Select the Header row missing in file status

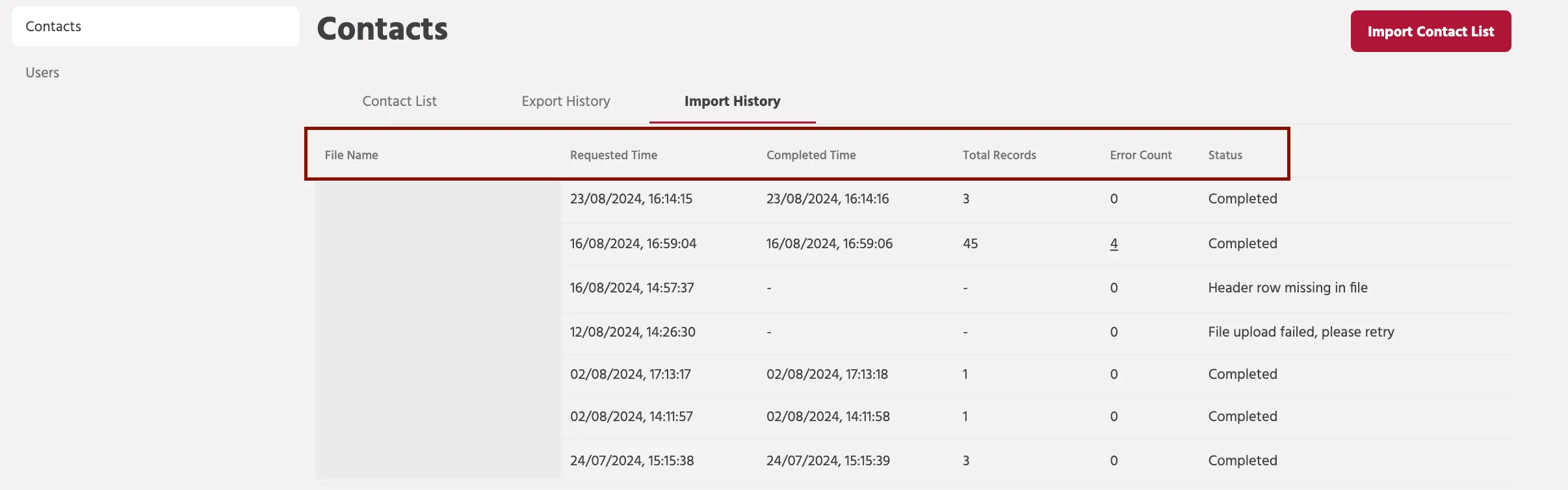click(1288, 288)
